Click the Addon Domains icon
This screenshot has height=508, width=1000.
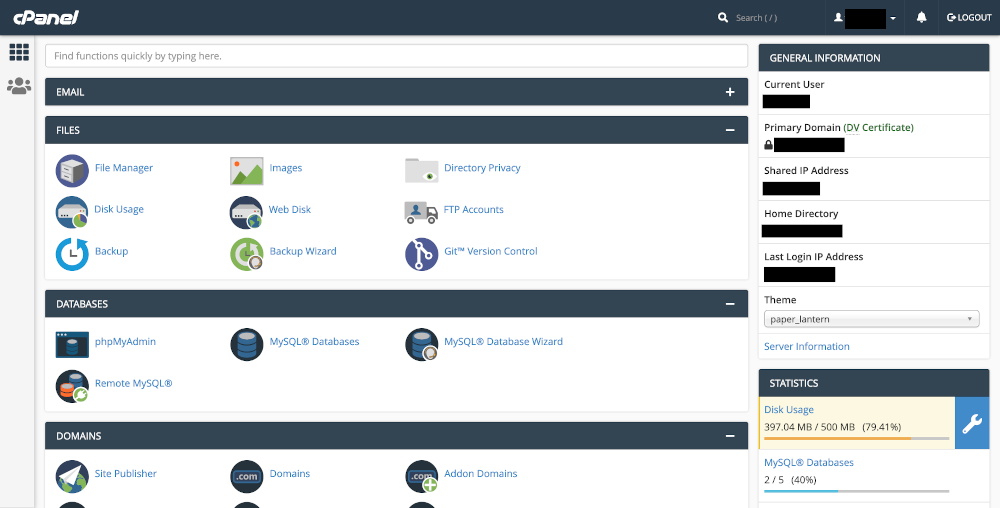[421, 476]
